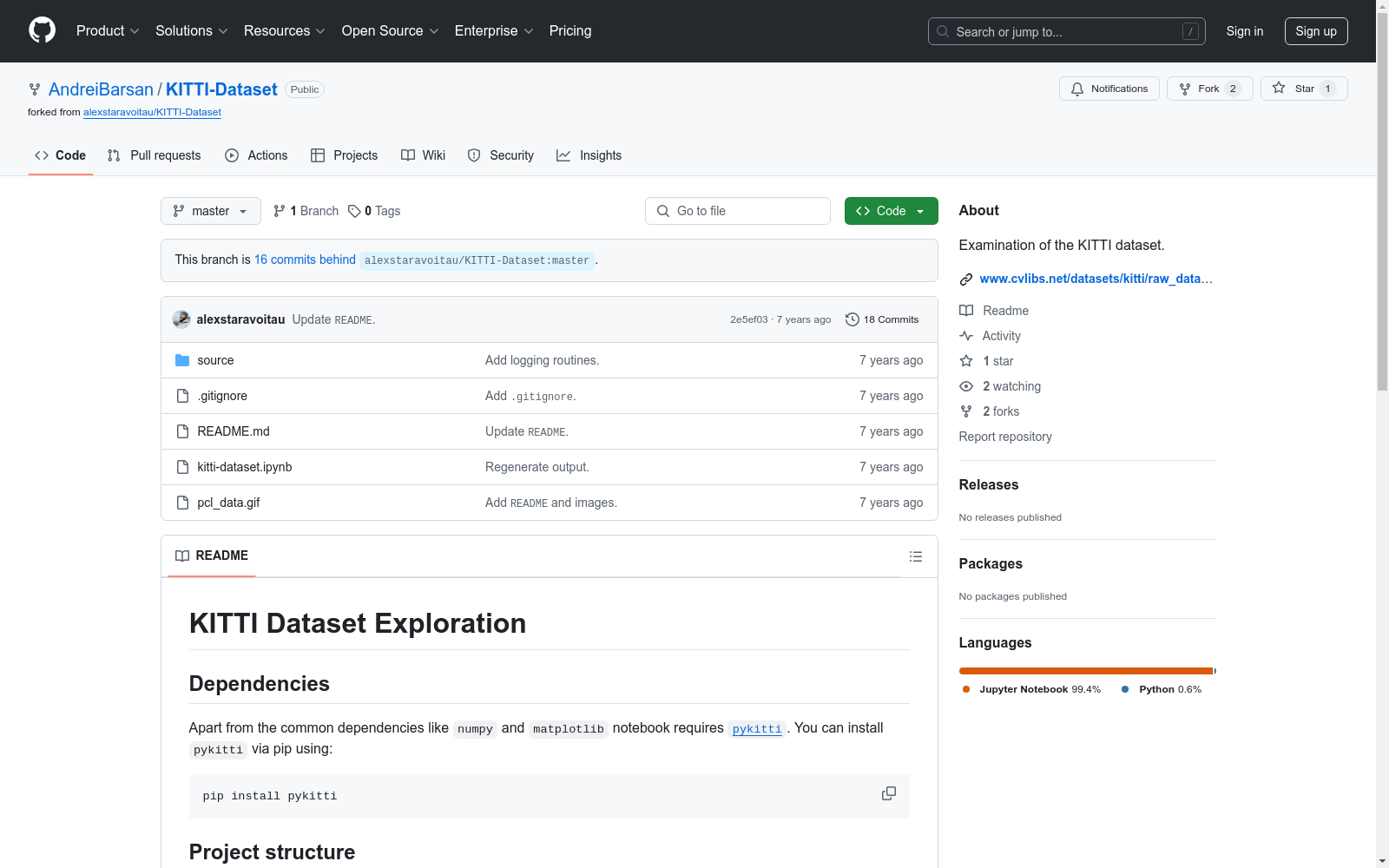1389x868 pixels.
Task: Click alexstaravoitau's avatar image
Action: 181,319
